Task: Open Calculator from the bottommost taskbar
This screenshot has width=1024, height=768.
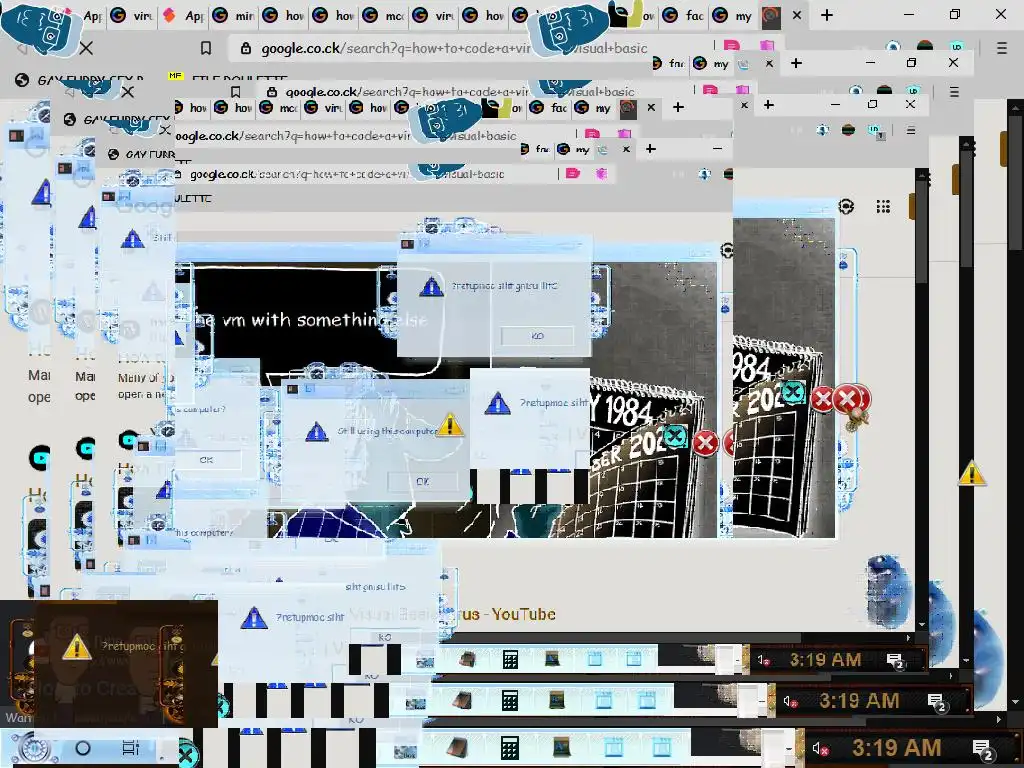Action: coord(509,748)
